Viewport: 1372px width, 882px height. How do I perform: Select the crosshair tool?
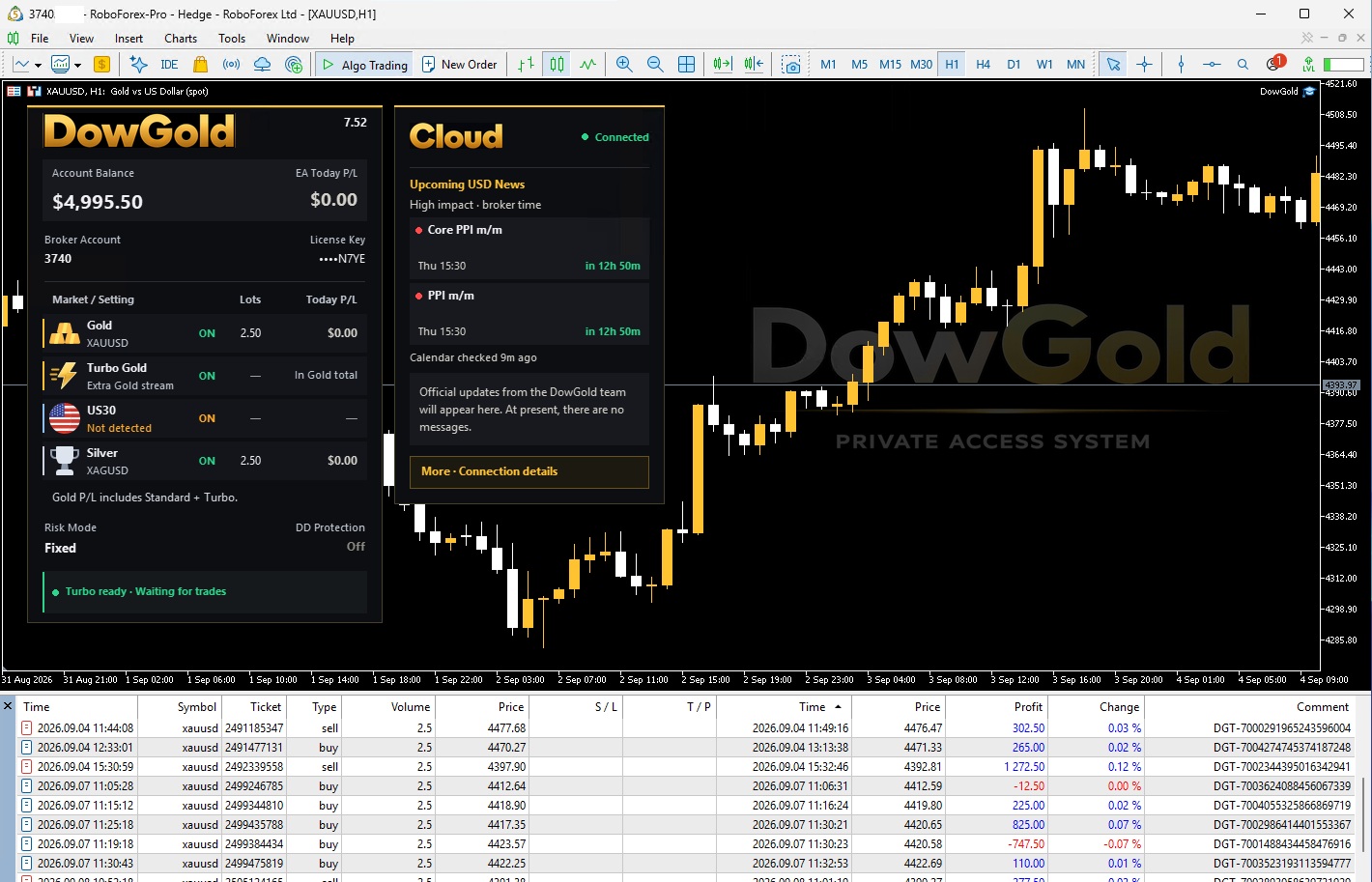(x=1144, y=65)
